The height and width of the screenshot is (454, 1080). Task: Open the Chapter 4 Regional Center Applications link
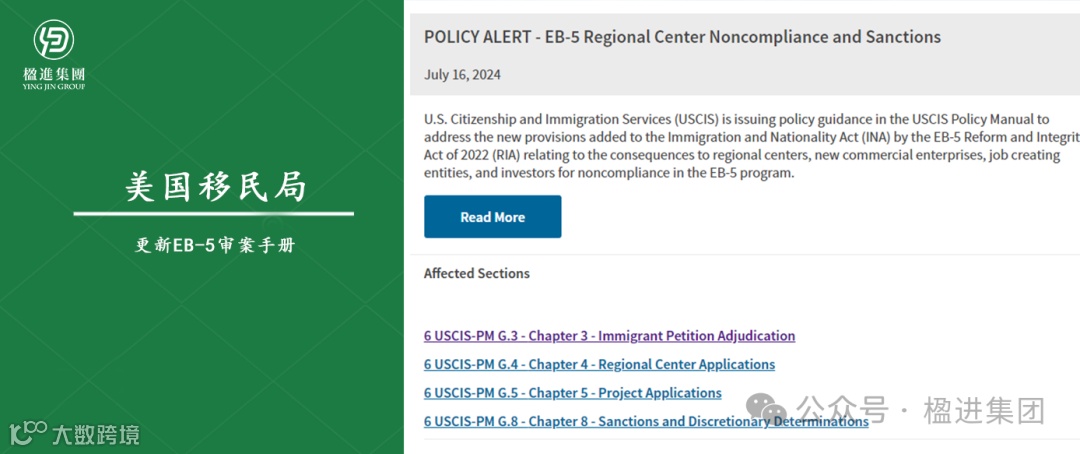[x=599, y=364]
